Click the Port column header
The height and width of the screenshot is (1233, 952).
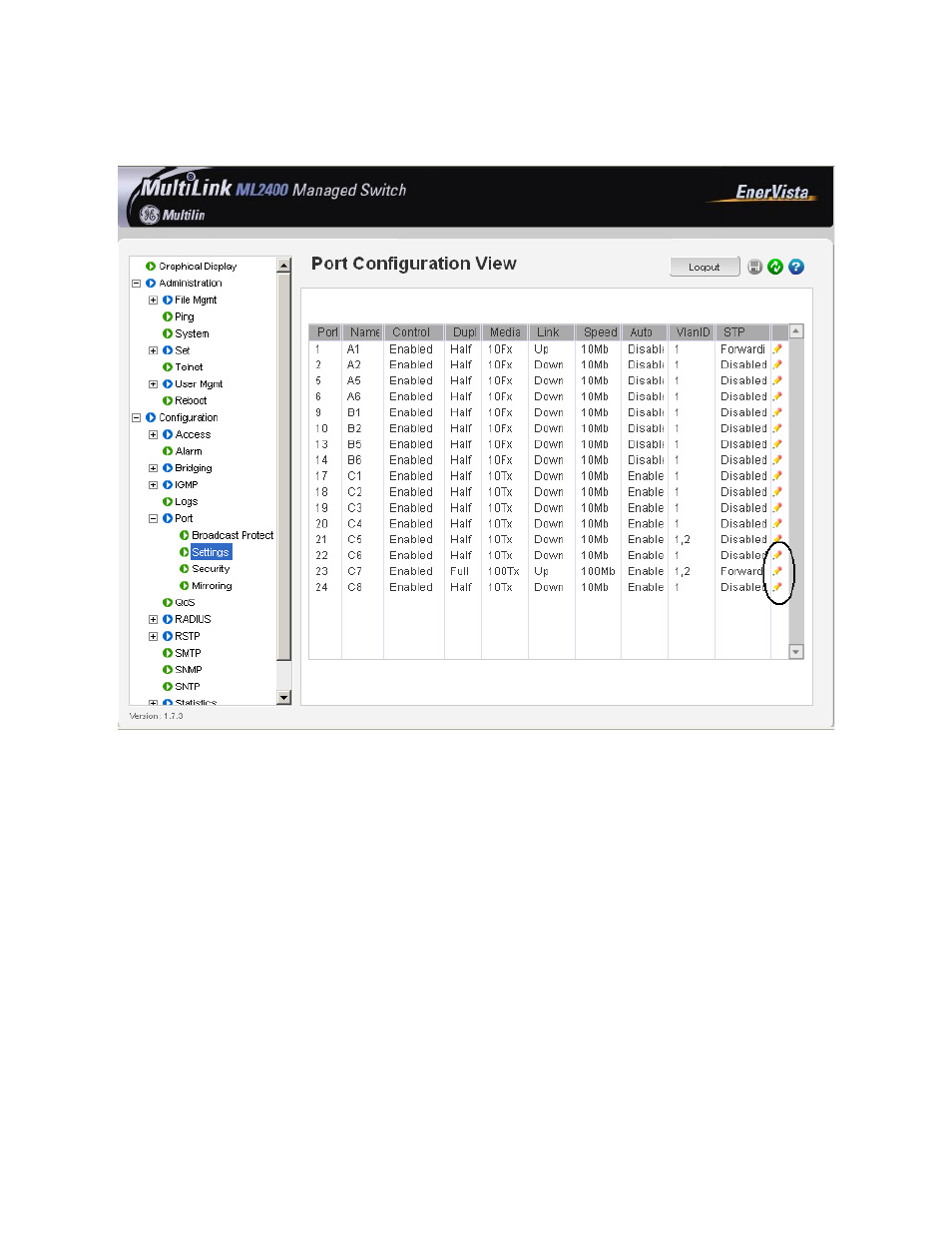tap(325, 332)
